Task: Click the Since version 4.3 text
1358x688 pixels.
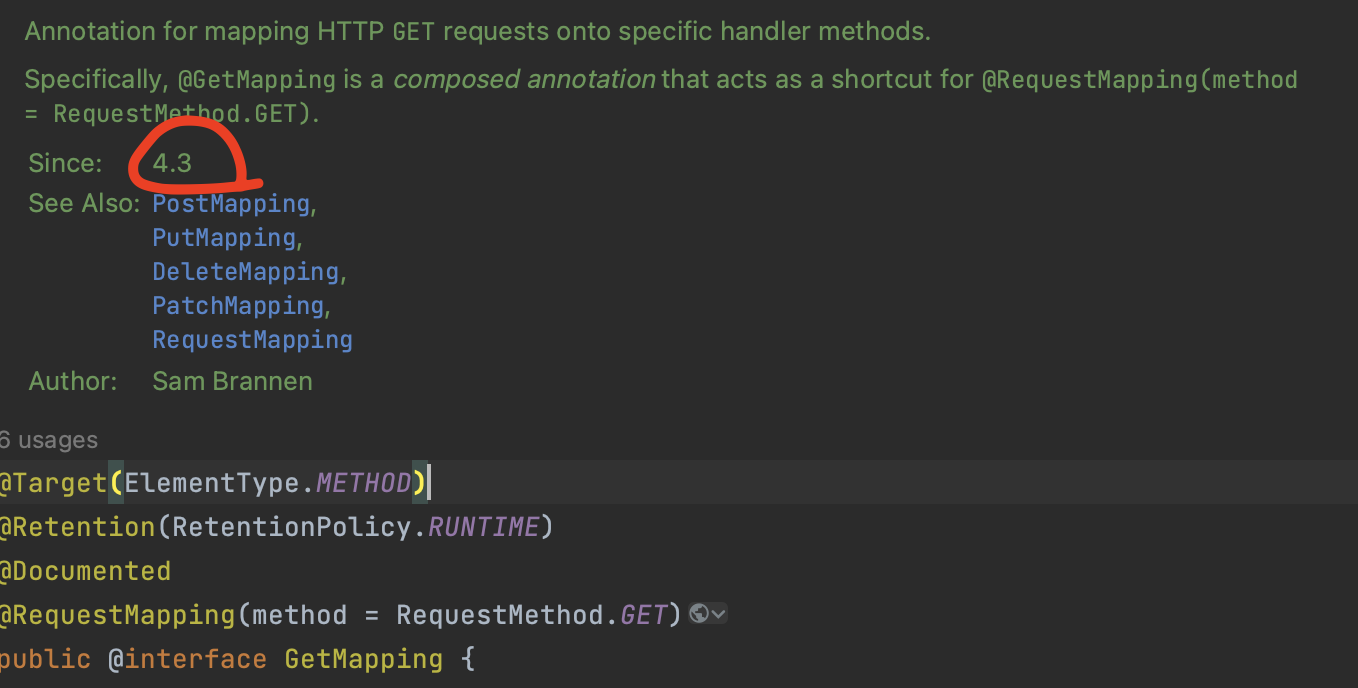Action: coord(172,163)
